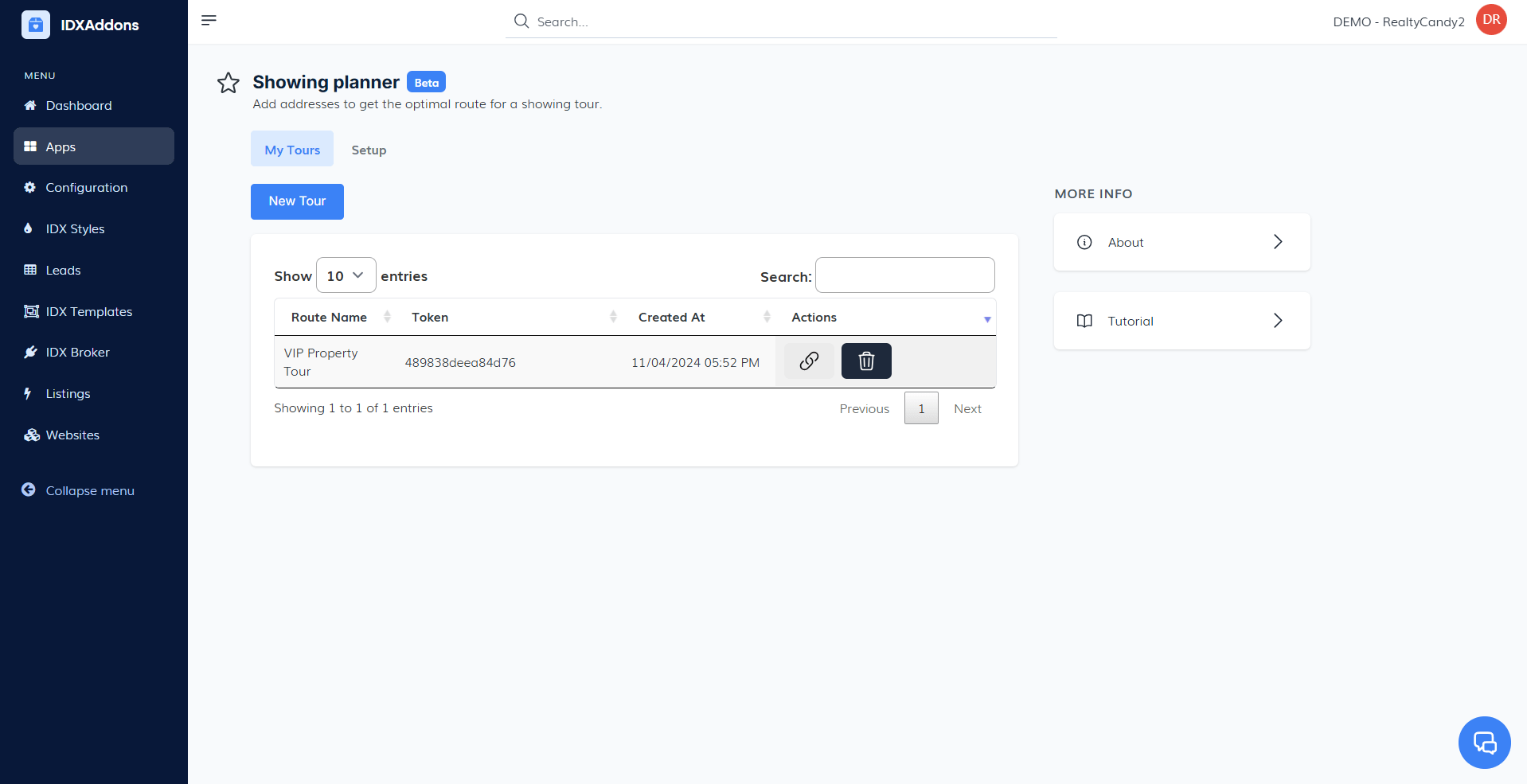Toggle the hamburger menu icon in header
This screenshot has width=1527, height=784.
pos(209,21)
